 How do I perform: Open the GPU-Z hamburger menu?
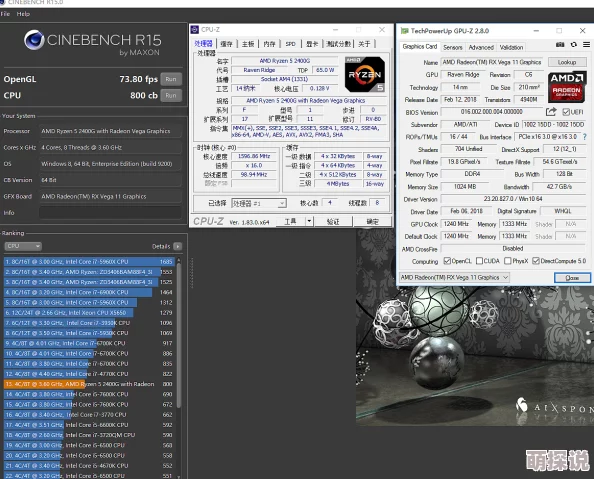pos(586,45)
